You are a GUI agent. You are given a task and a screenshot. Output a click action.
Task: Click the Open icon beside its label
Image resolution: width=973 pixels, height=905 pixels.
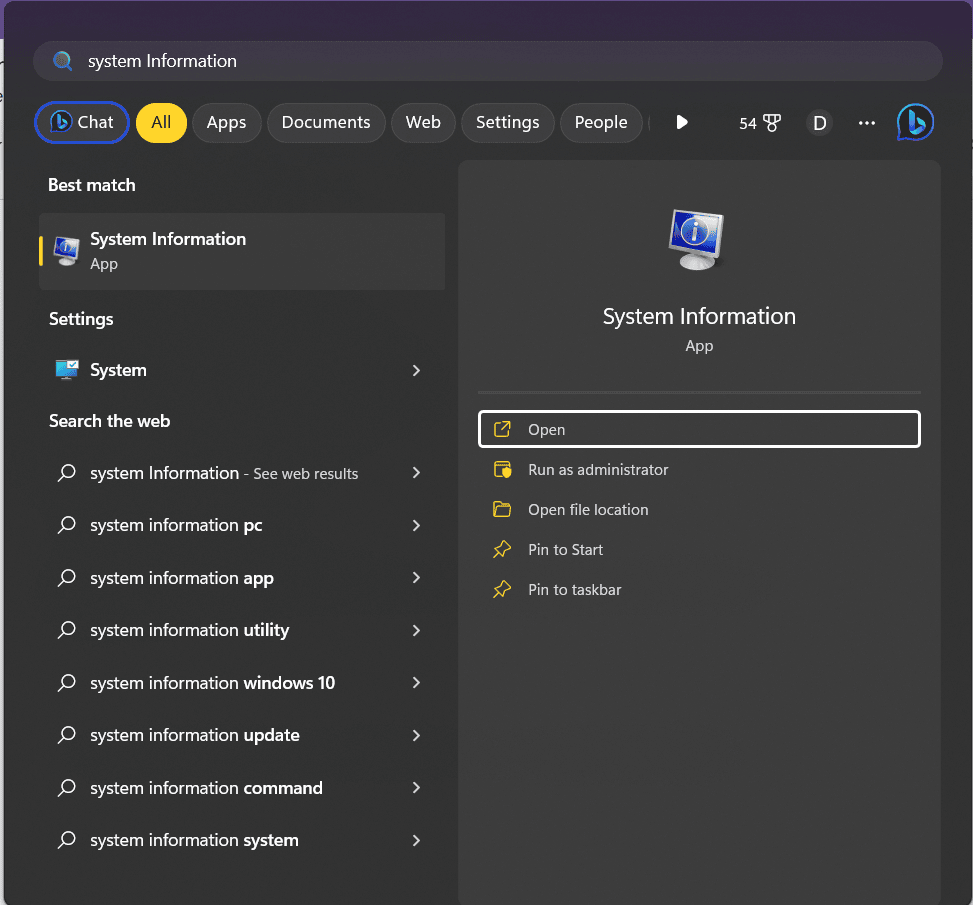coord(501,428)
